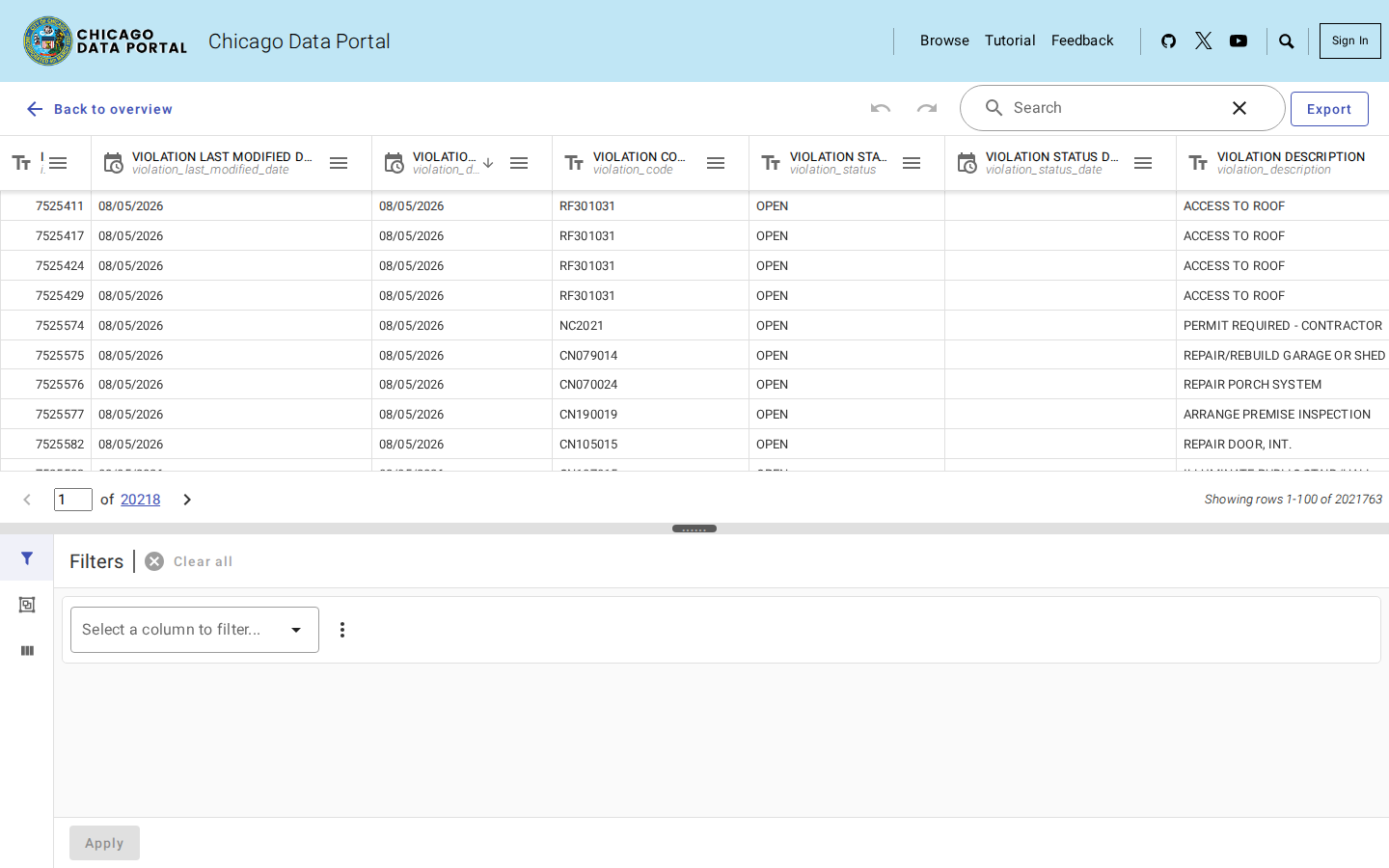Open the filter three-dot options menu

[342, 630]
